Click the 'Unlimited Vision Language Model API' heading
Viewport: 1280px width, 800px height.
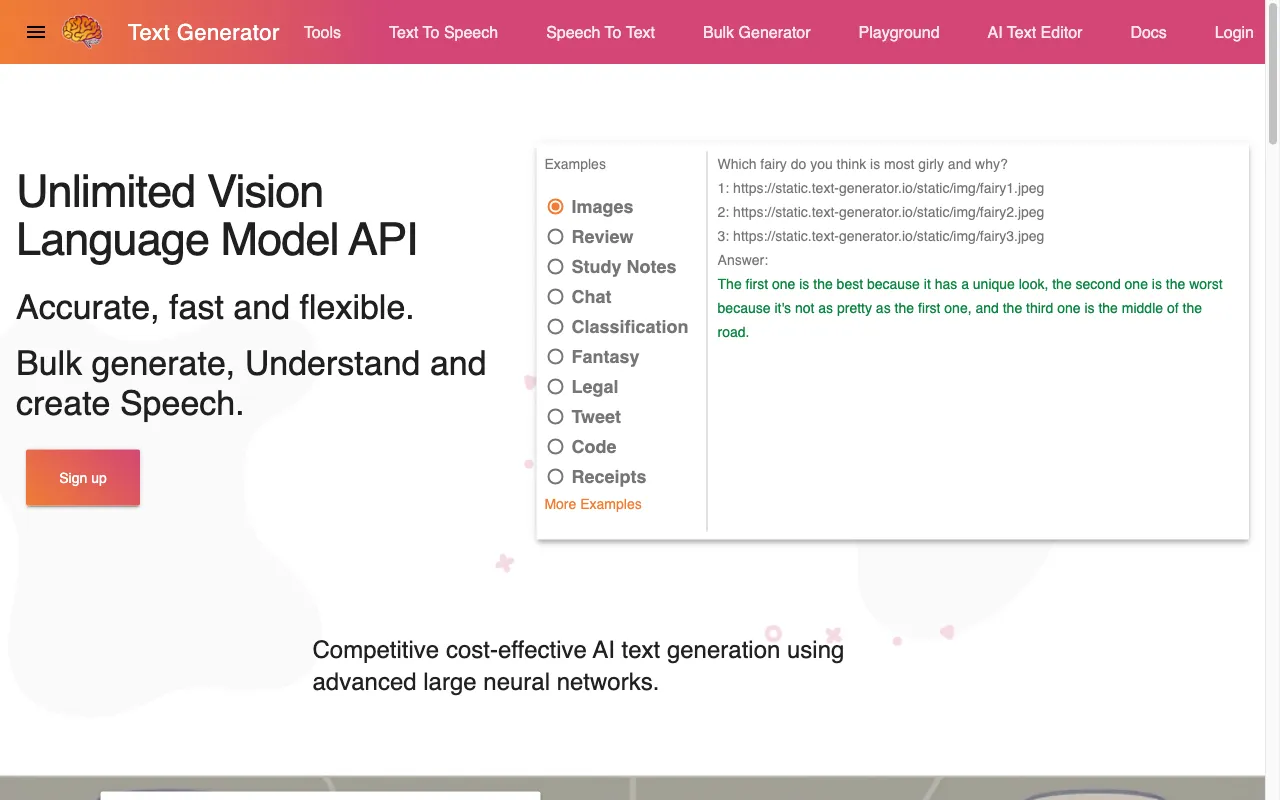coord(217,216)
